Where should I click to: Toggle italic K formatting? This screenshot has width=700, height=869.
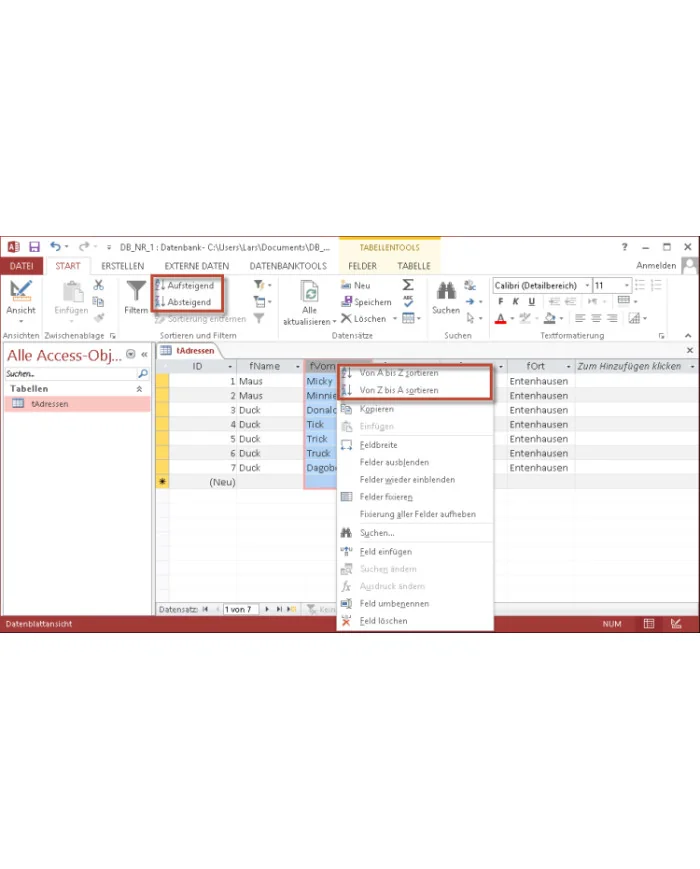(515, 301)
